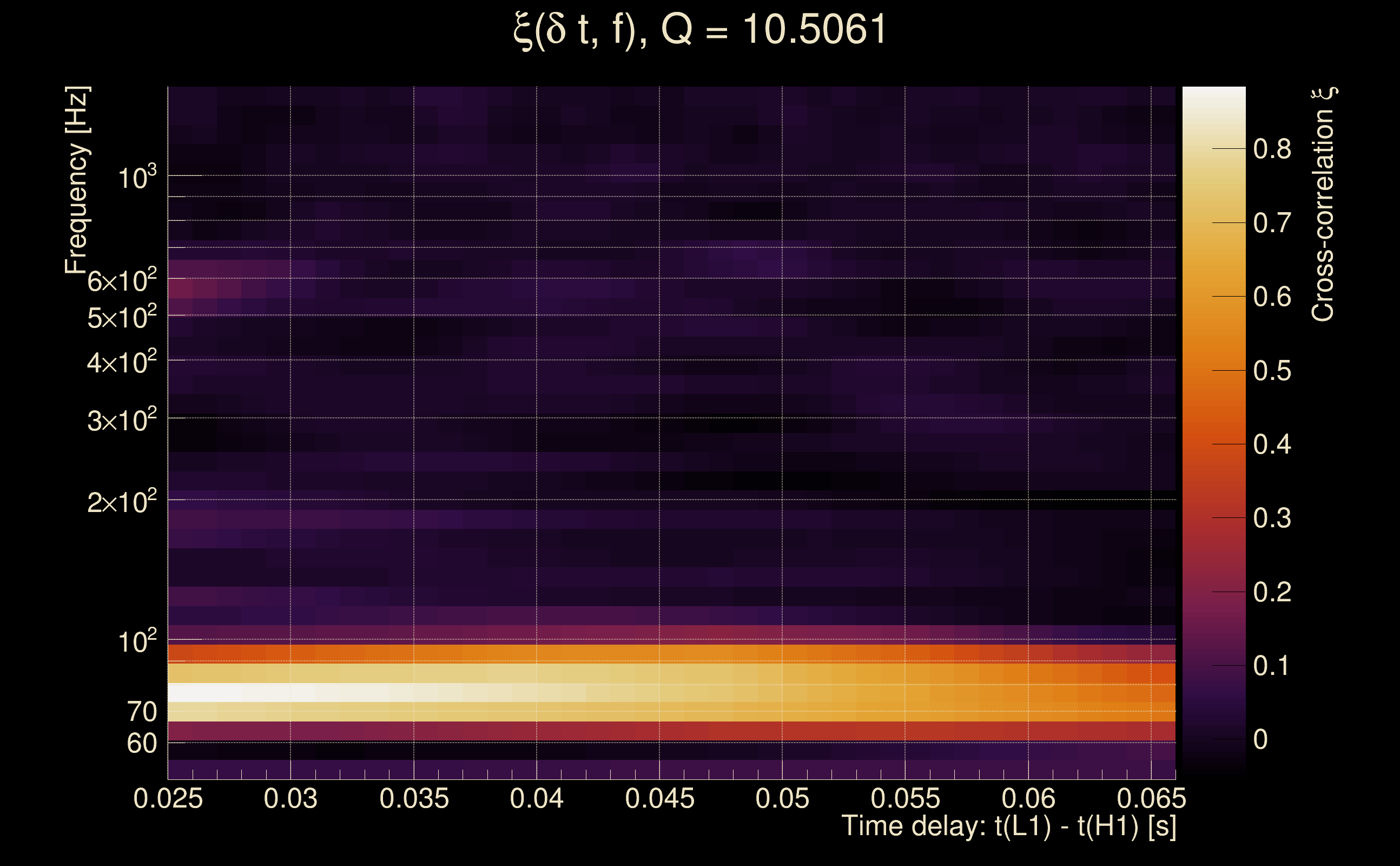This screenshot has height=866, width=1400.
Task: Click the 0.05 tick label on the time axis
Action: point(782,798)
